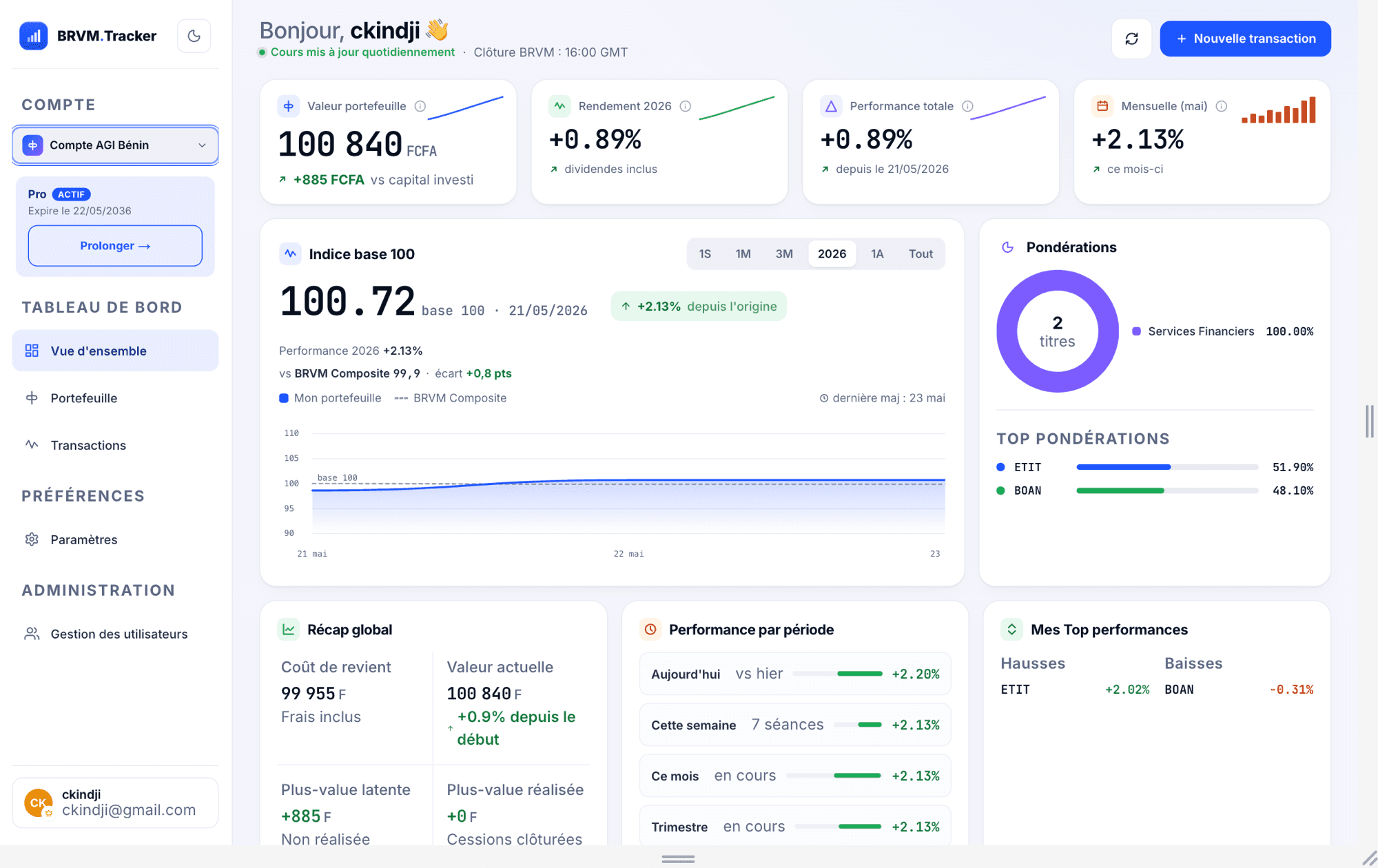Click the Portefeuille sidebar icon
1378x868 pixels.
click(x=32, y=398)
